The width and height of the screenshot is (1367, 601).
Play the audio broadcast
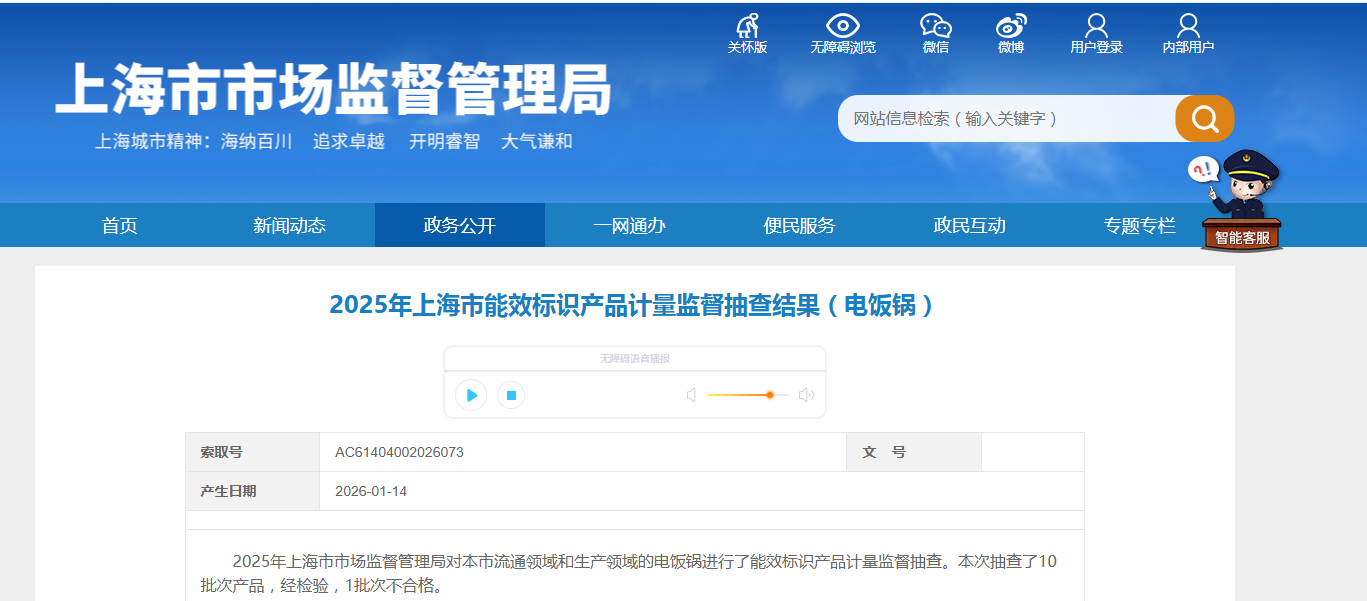(471, 395)
